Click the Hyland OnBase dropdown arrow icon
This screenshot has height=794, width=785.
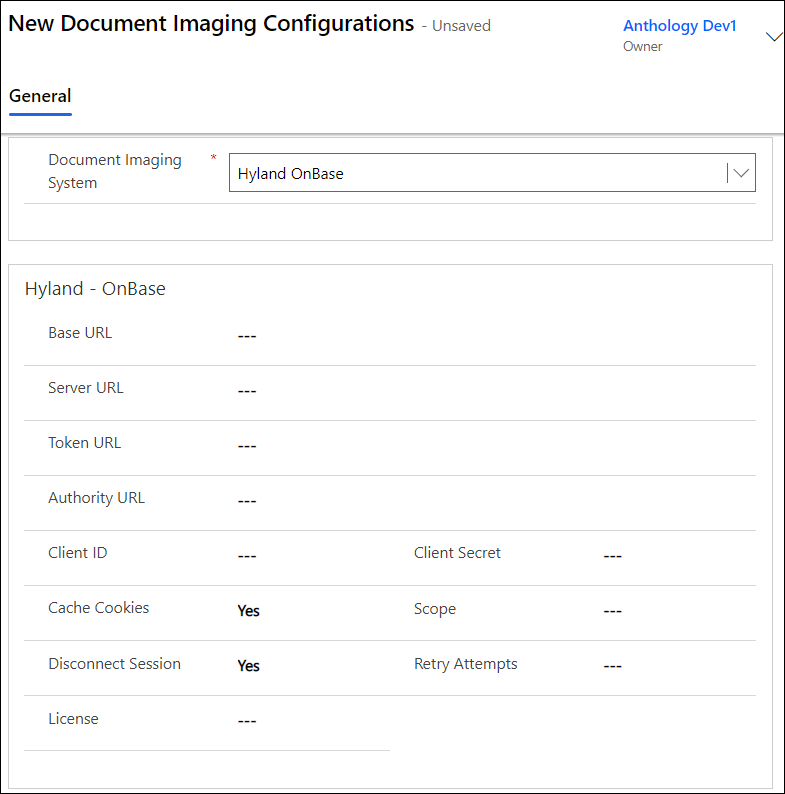(740, 173)
